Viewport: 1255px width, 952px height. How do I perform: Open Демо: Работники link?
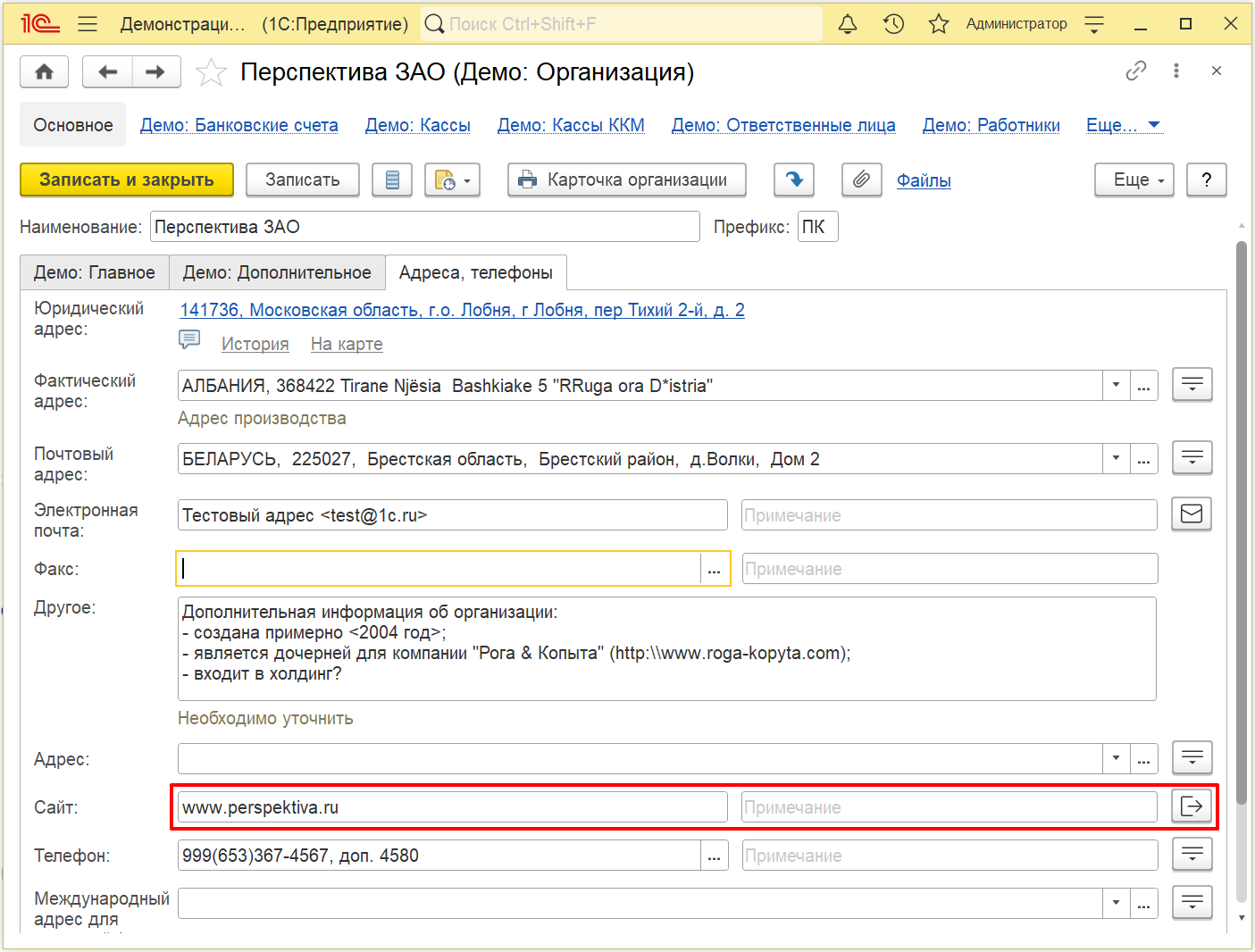click(991, 125)
